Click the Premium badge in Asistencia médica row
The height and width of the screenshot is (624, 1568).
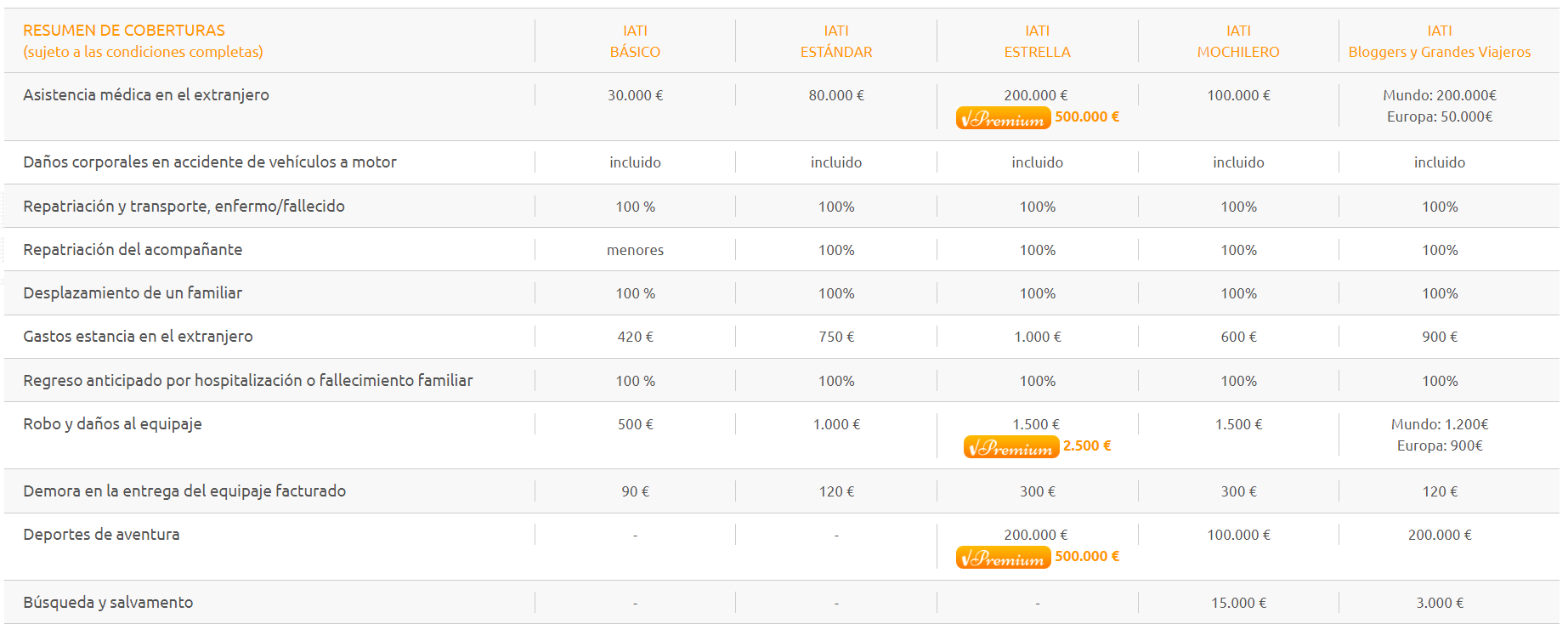pos(1003,118)
